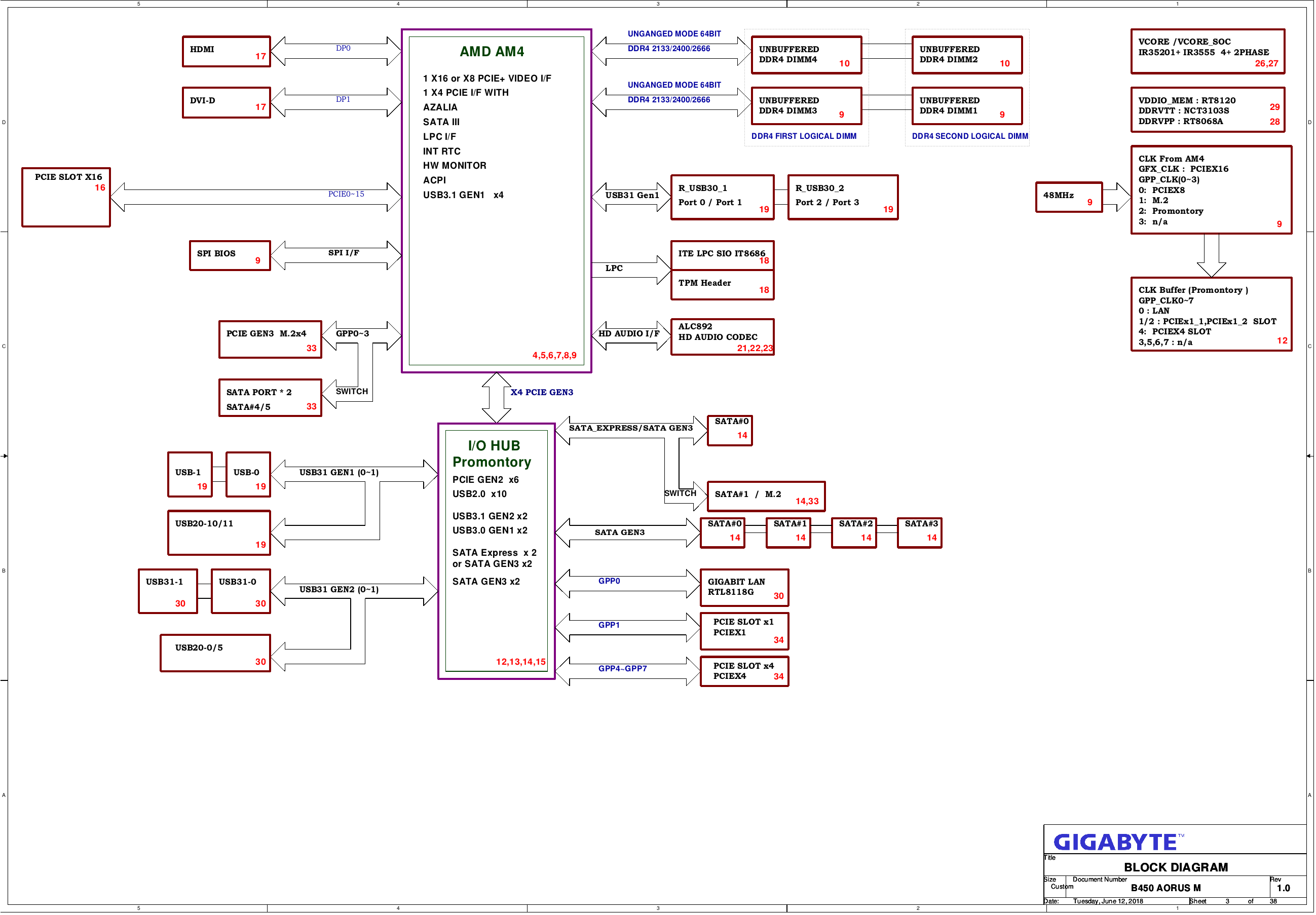Click the USB20-10/11 block
This screenshot has width=1316, height=915.
click(219, 533)
